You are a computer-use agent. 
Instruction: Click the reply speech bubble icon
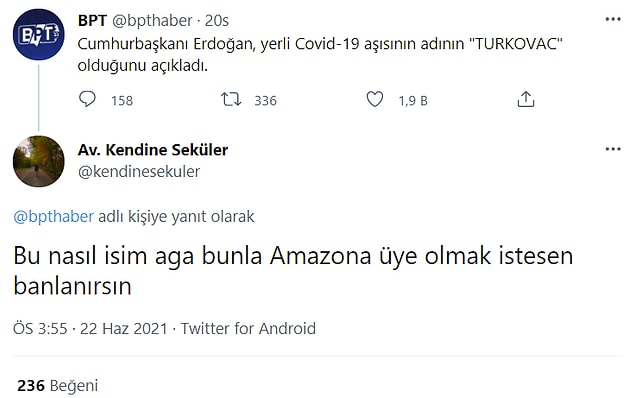coord(87,99)
